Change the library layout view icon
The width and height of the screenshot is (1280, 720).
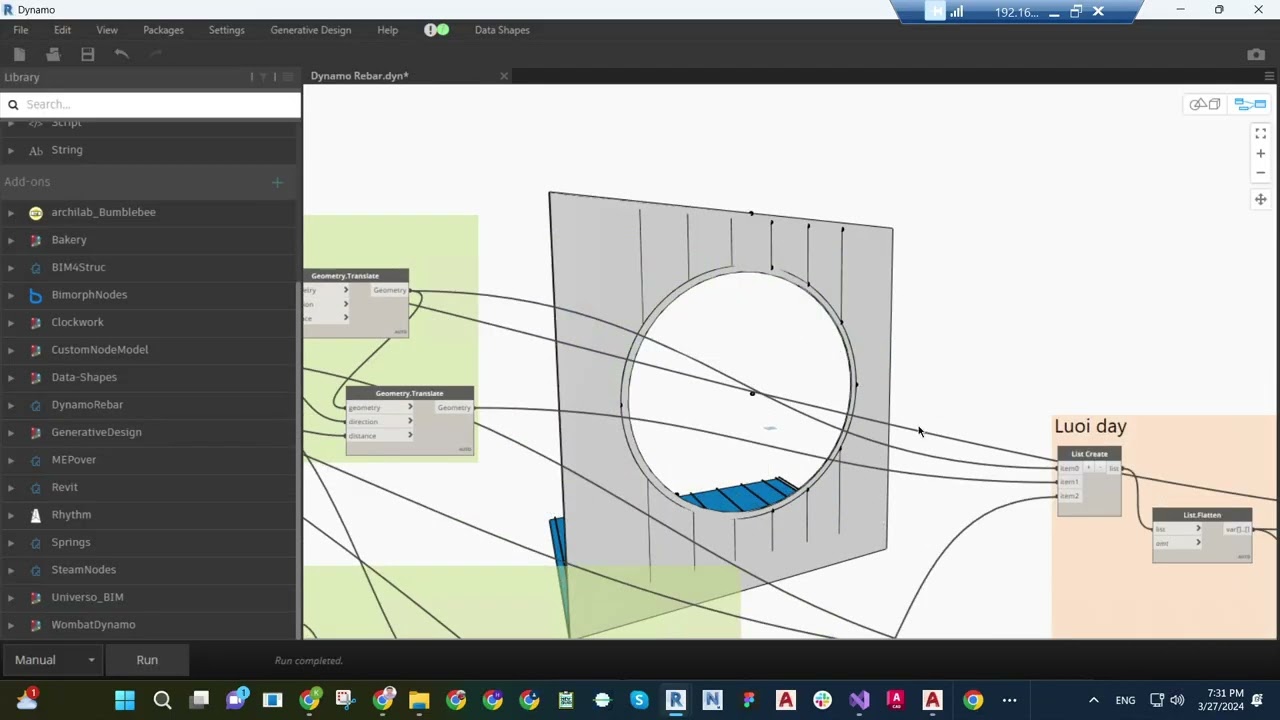(288, 77)
